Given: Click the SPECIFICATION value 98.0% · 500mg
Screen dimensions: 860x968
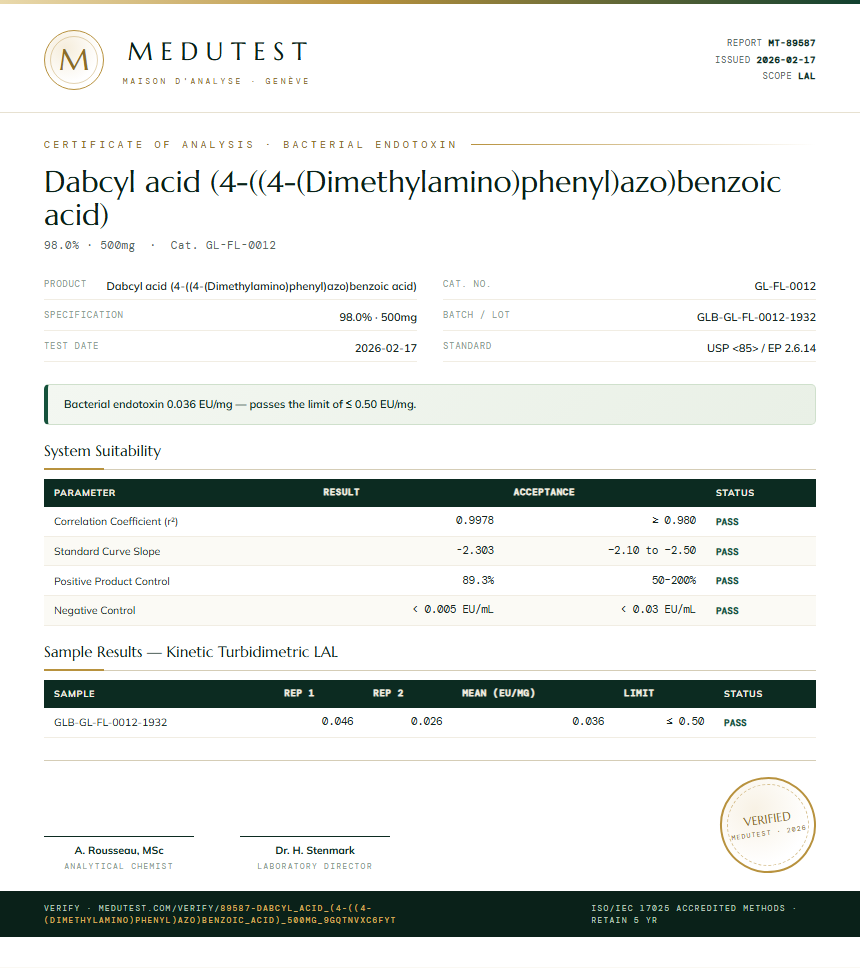Looking at the screenshot, I should (x=378, y=317).
